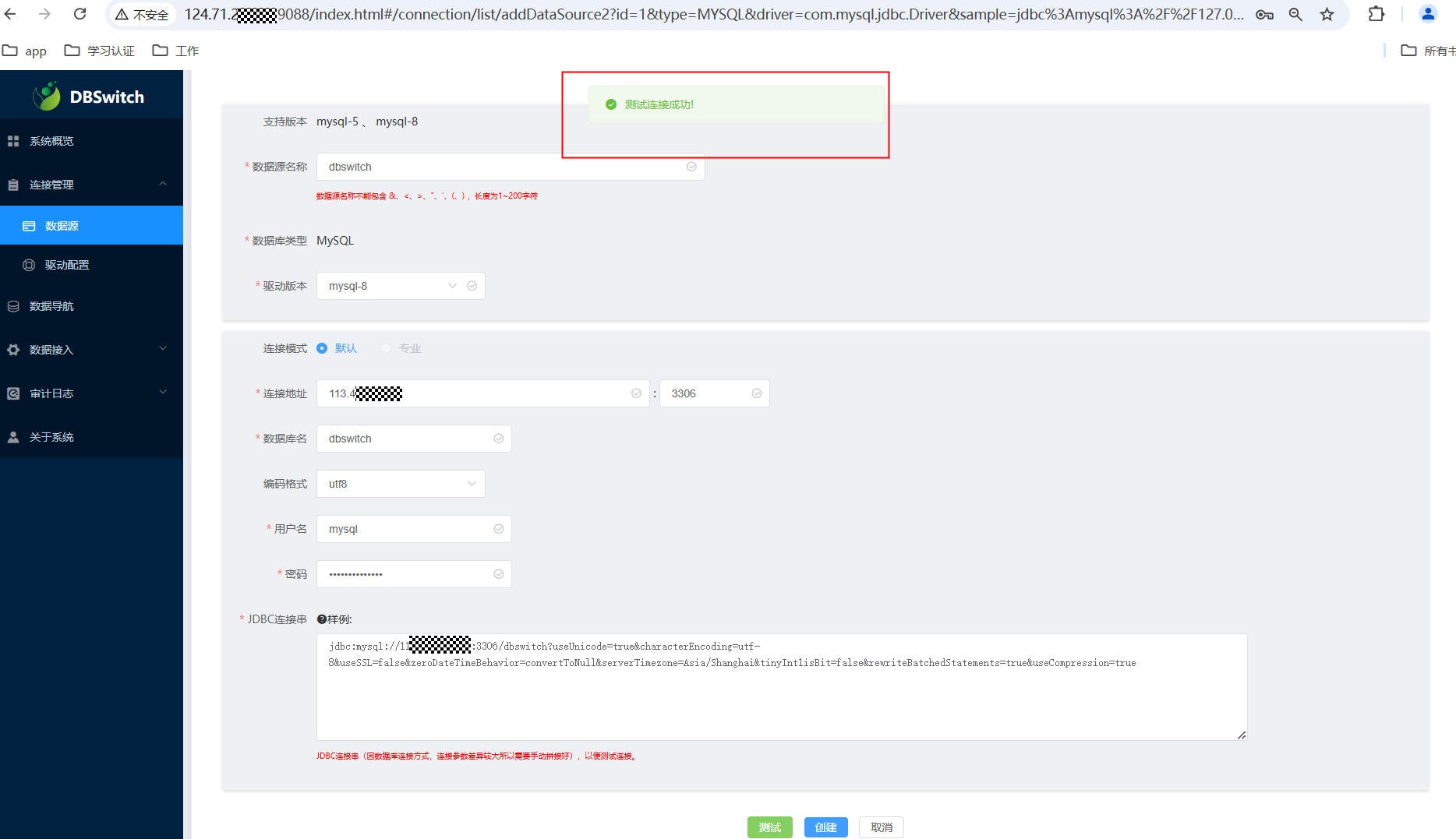Click the 关于系统 person icon
The image size is (1456, 839).
pos(13,437)
